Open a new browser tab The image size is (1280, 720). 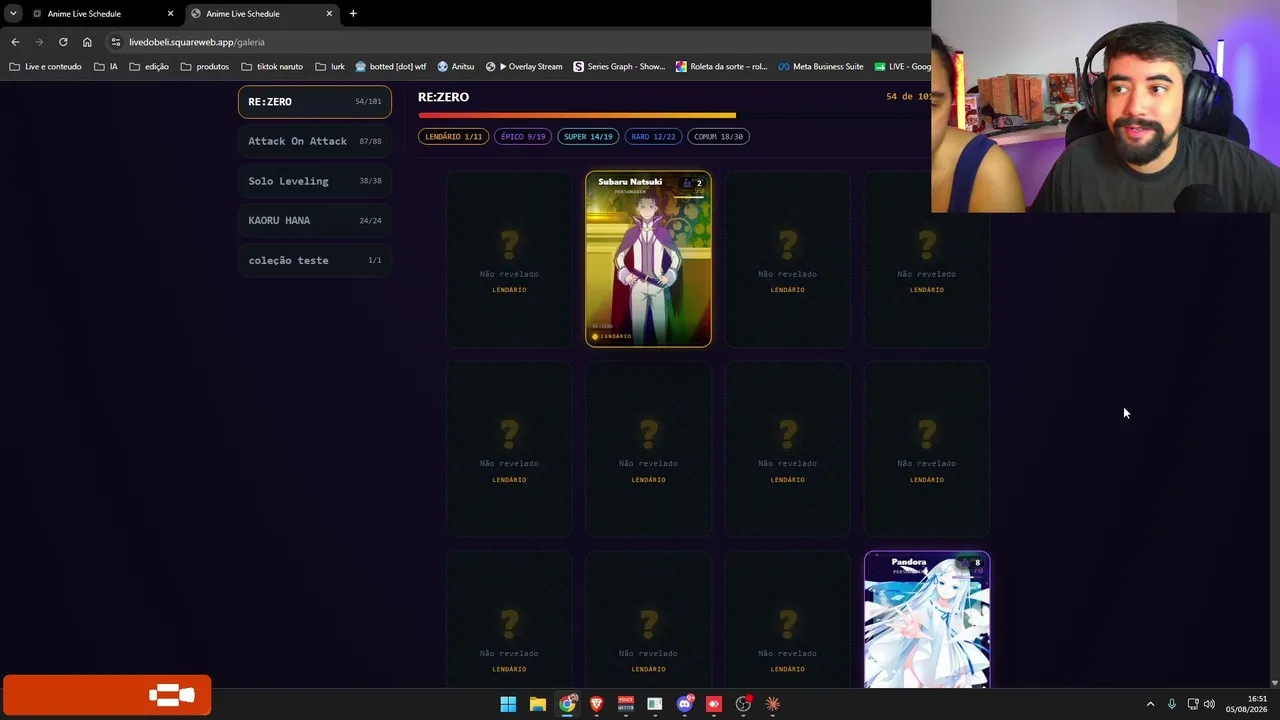353,14
